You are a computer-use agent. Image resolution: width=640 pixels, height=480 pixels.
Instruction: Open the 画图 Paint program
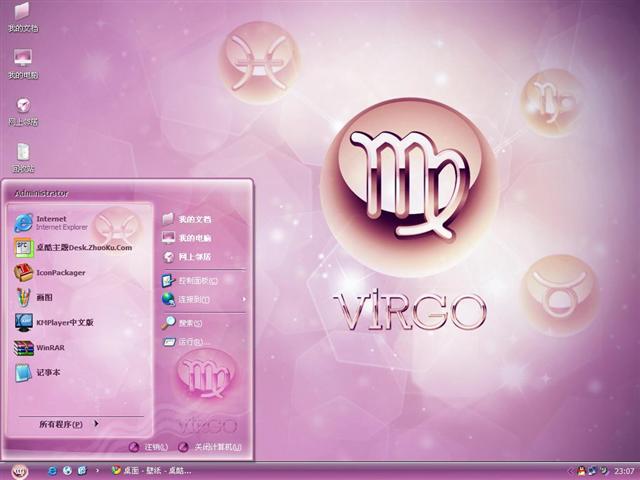(44, 297)
